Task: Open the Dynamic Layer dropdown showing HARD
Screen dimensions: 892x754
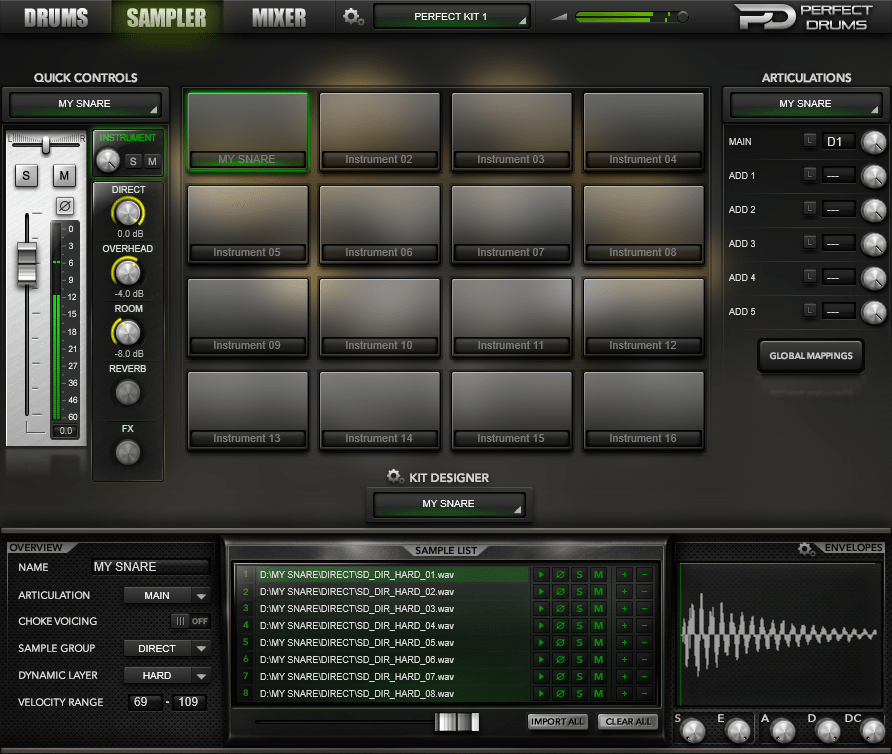Action: [167, 675]
